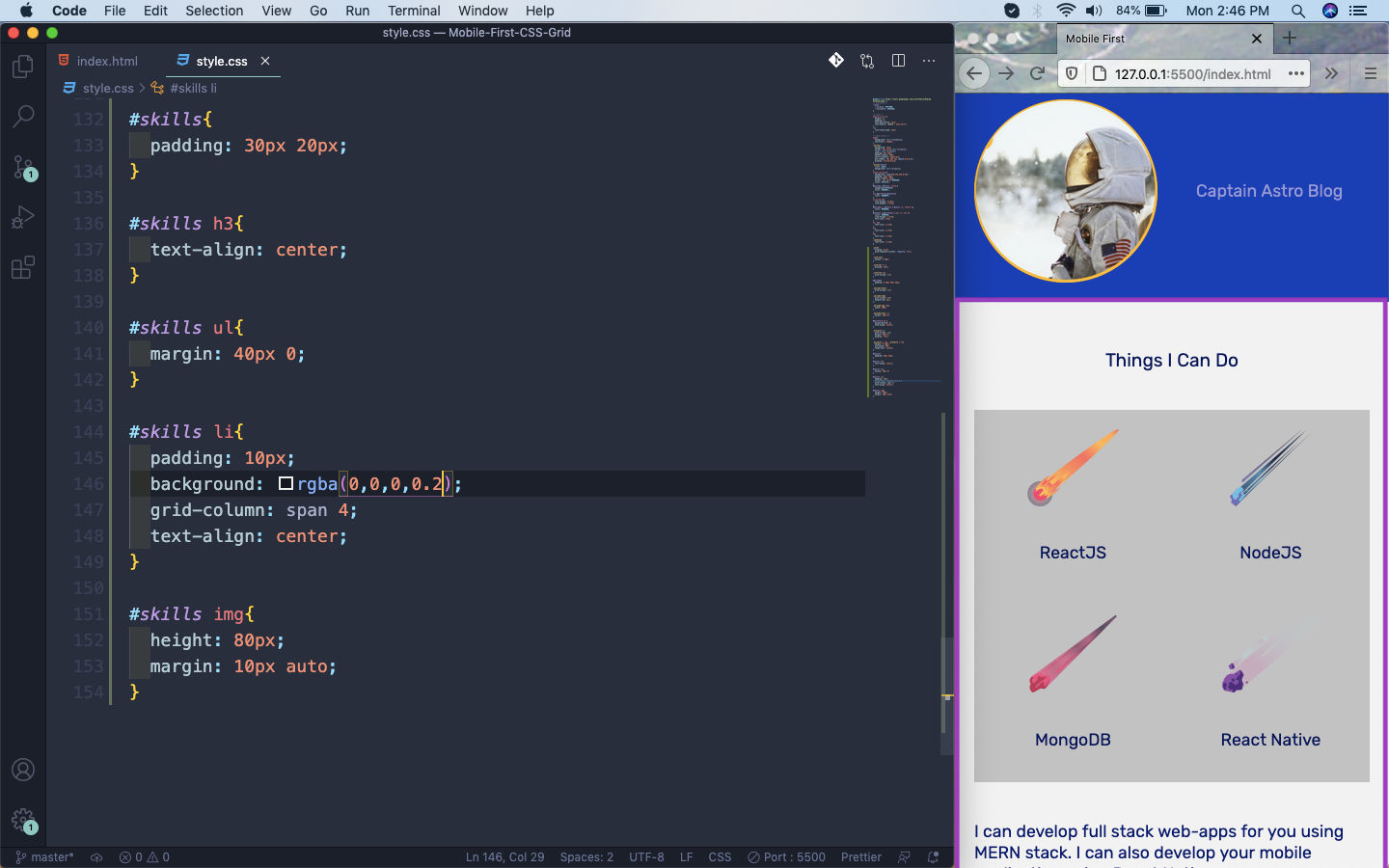Image resolution: width=1389 pixels, height=868 pixels.
Task: Click the Captain Astro Blog title
Action: tap(1268, 191)
